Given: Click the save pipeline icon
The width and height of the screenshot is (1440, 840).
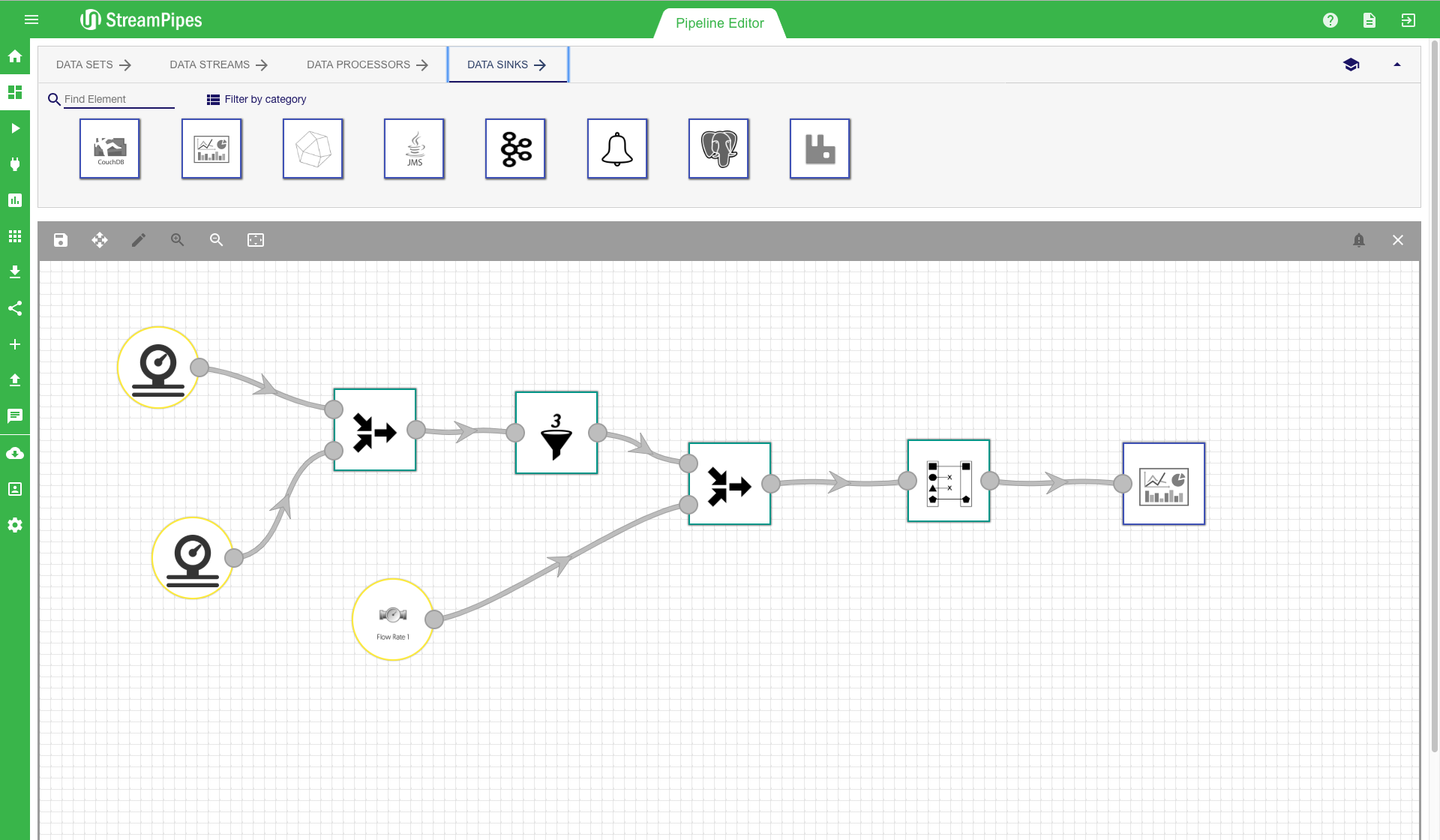Looking at the screenshot, I should (61, 240).
